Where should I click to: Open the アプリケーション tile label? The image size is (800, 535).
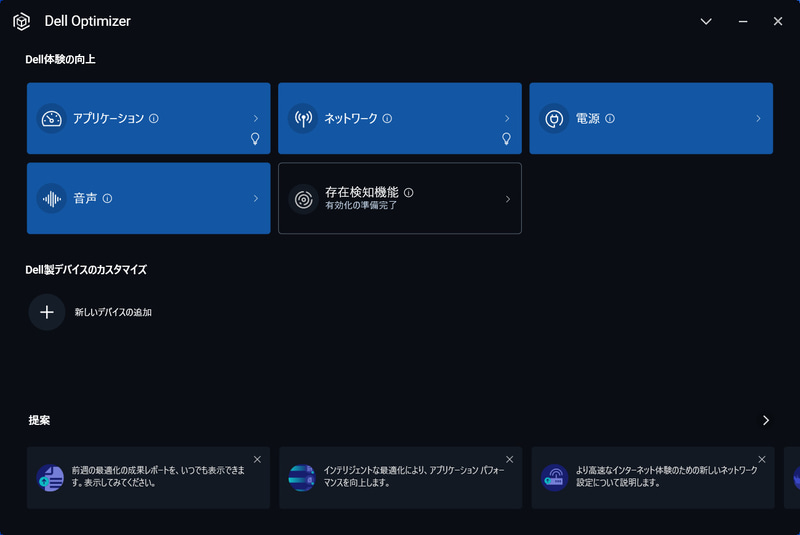pos(108,118)
